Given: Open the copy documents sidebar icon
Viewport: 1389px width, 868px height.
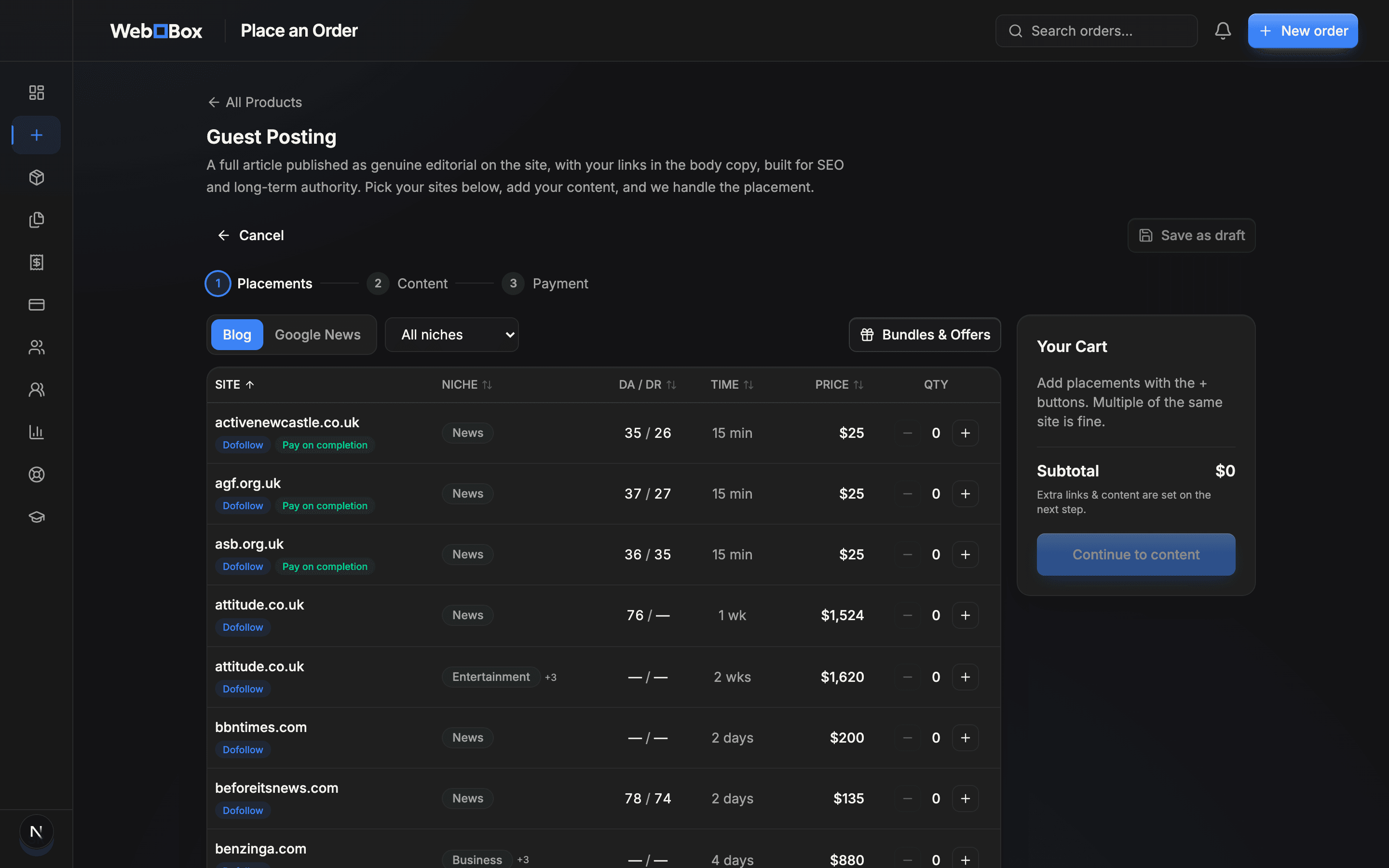Looking at the screenshot, I should pos(36,220).
